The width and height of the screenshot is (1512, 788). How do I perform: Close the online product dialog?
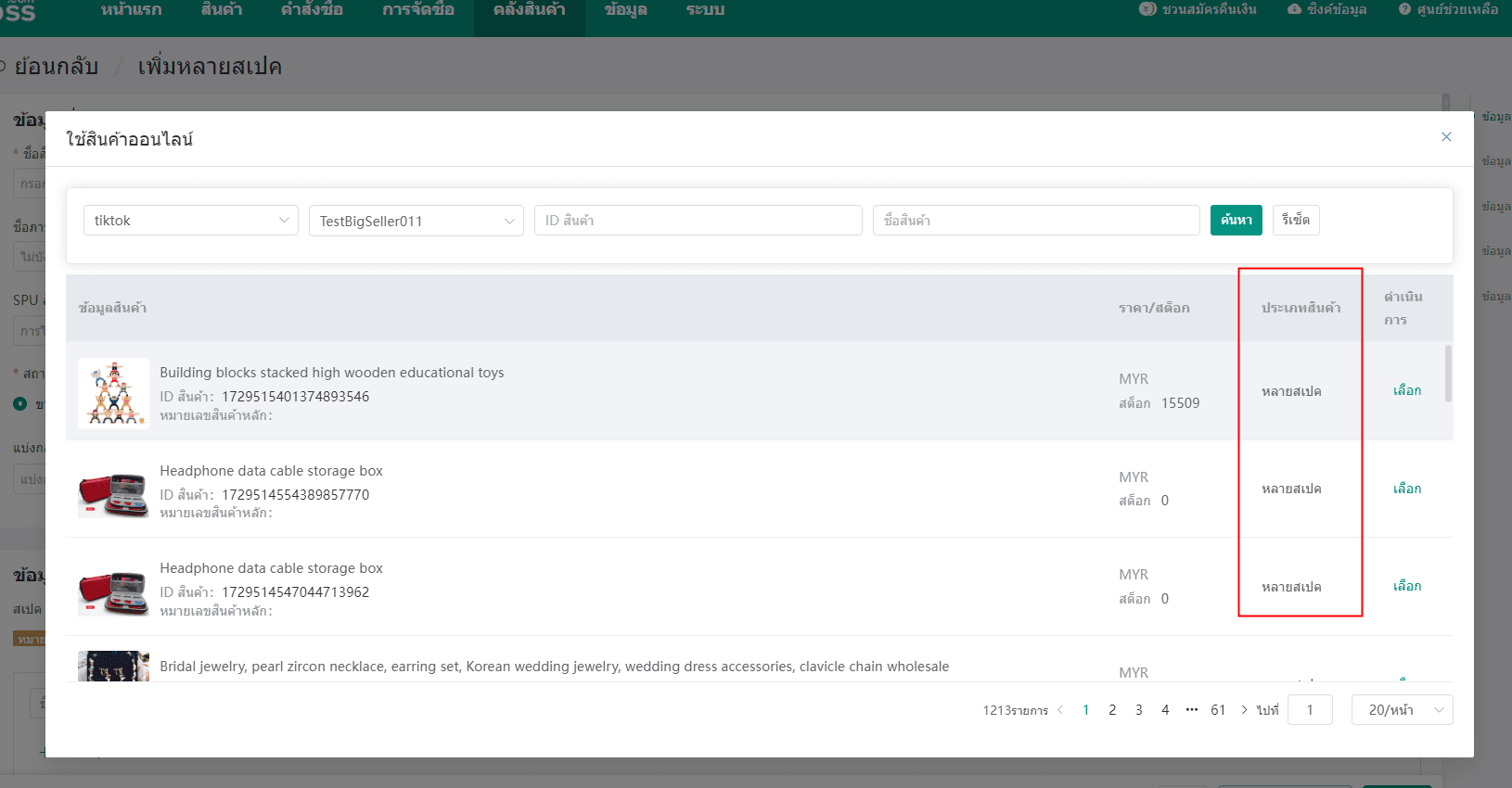1446,137
